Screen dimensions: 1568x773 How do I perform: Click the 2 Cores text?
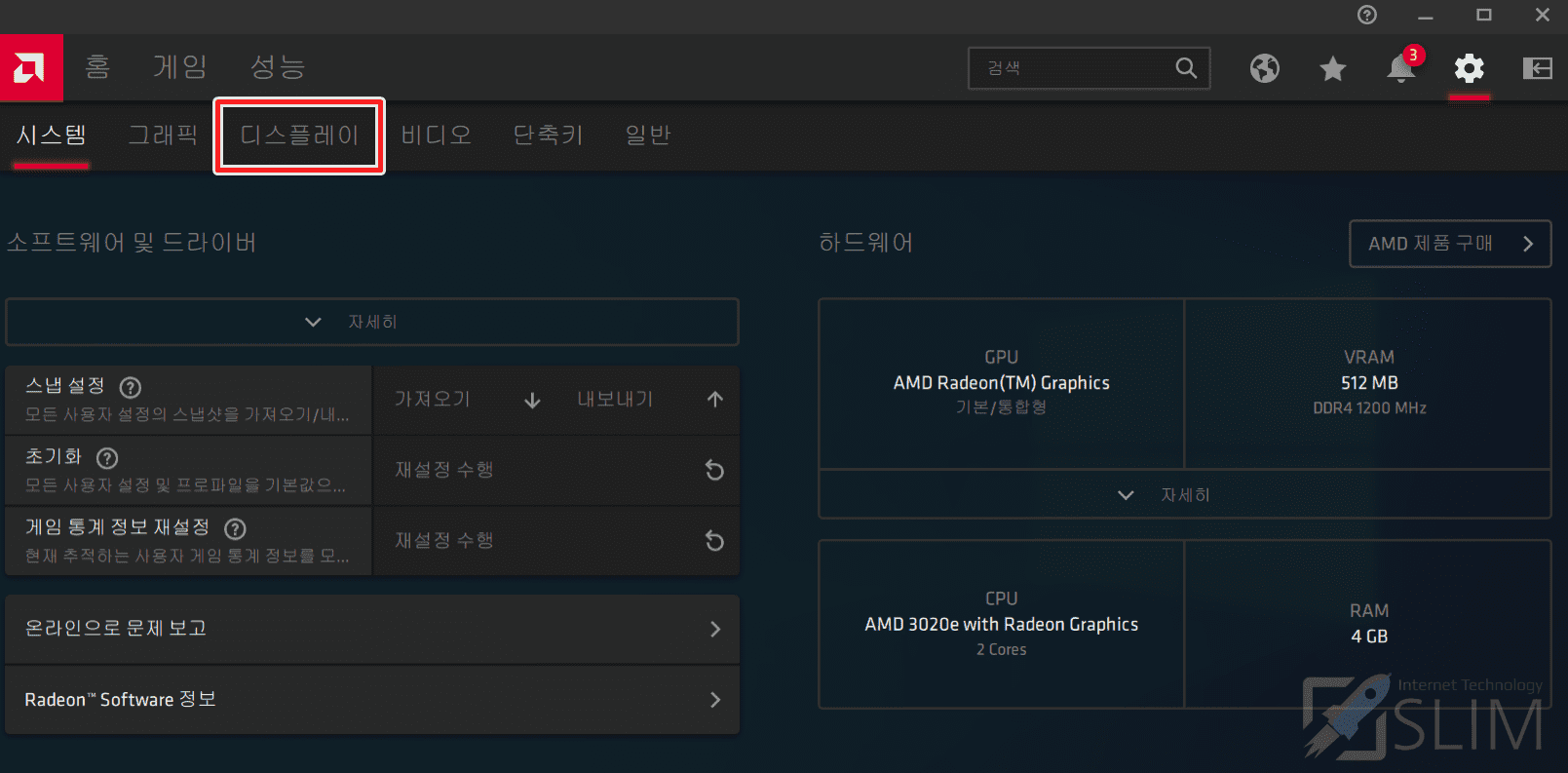tap(1002, 650)
